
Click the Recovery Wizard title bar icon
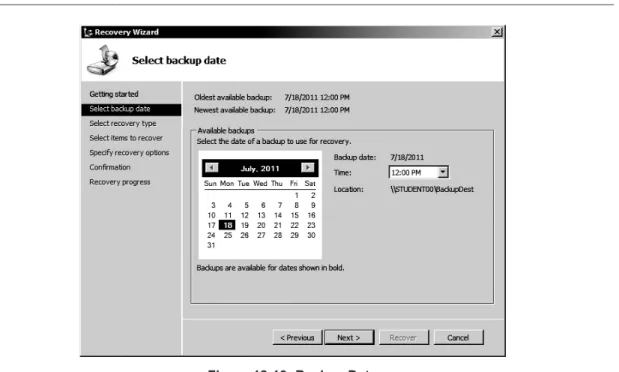point(88,32)
